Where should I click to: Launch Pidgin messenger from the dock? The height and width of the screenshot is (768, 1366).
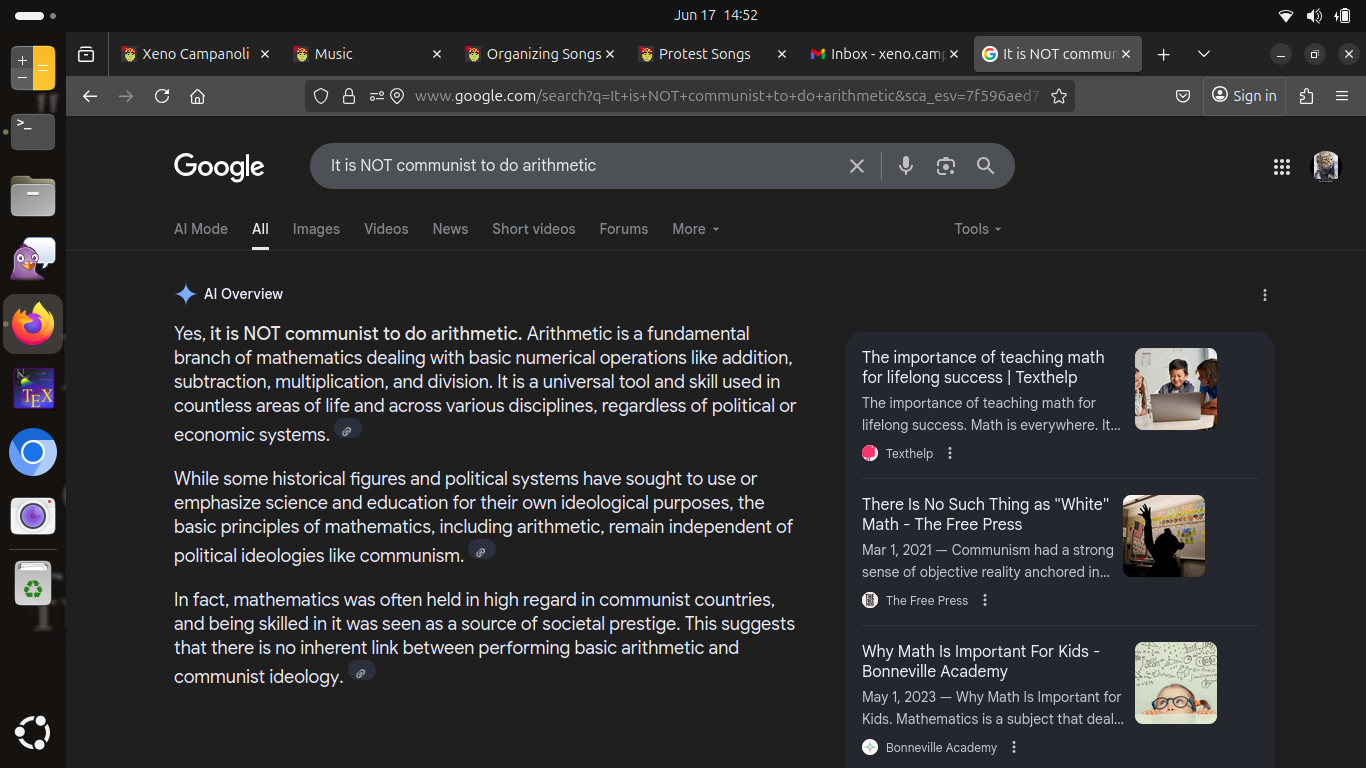coord(33,259)
